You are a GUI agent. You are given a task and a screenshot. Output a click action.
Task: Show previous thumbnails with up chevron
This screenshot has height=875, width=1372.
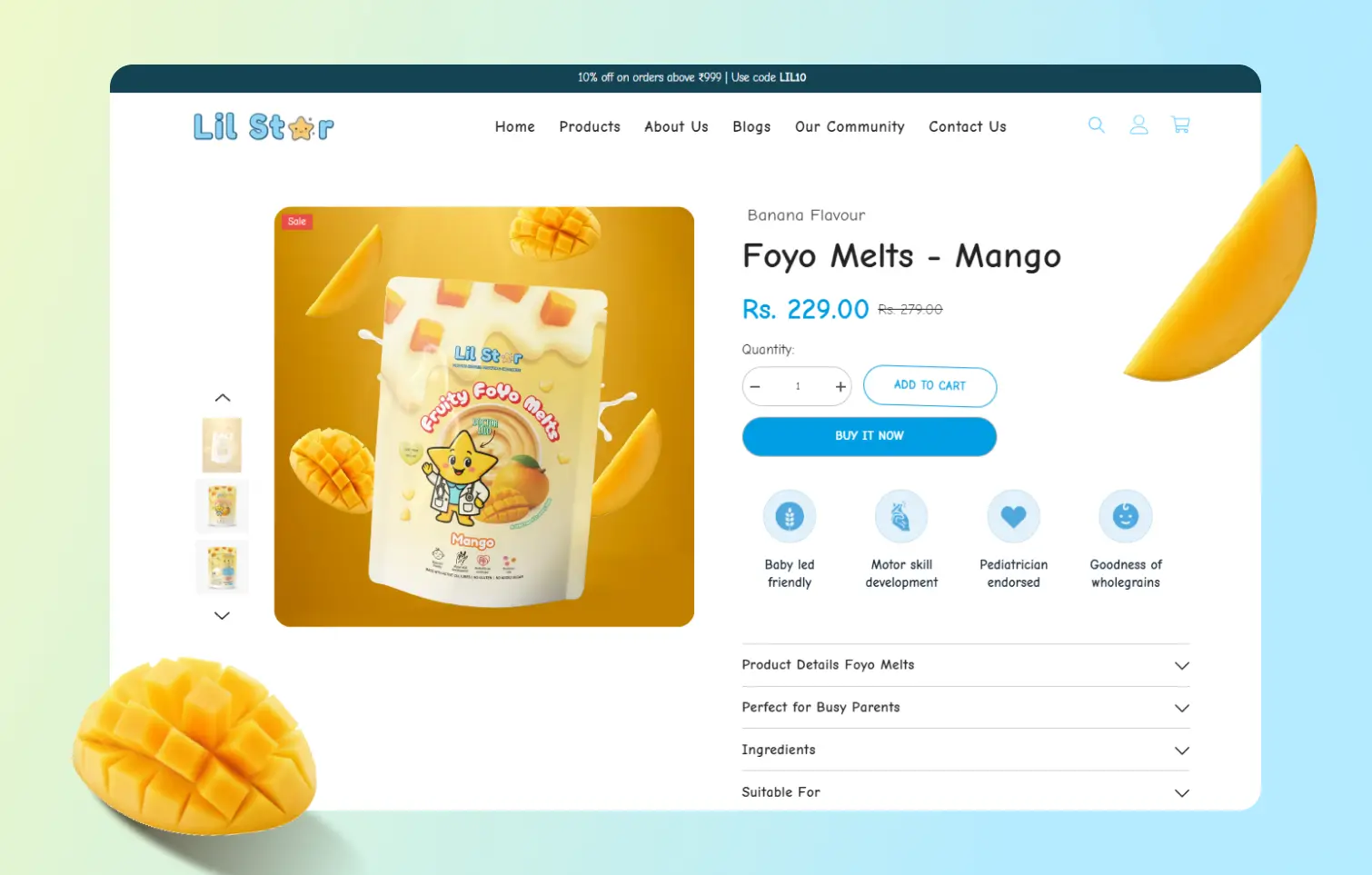pos(223,398)
